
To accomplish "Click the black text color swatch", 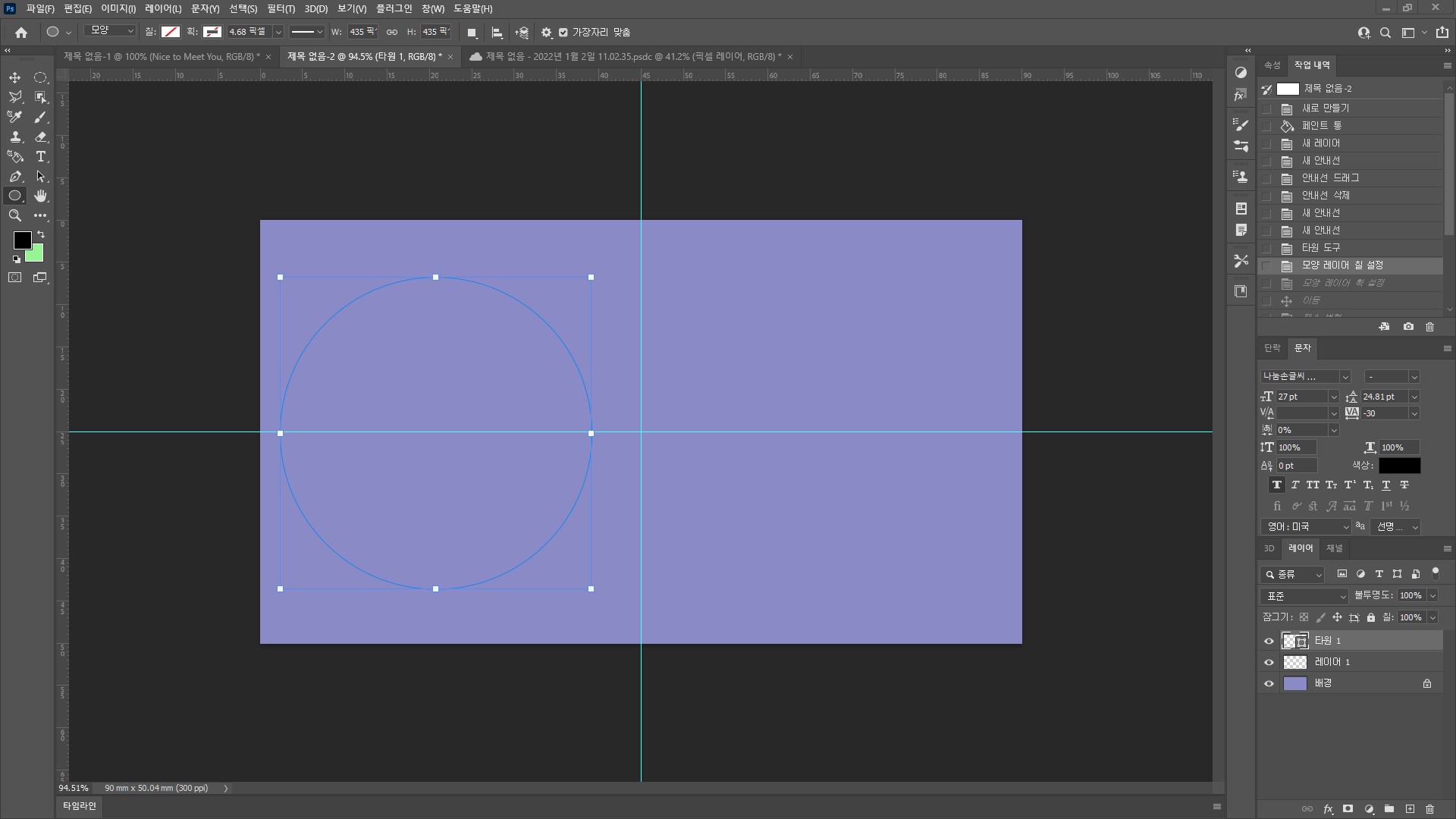I will coord(1399,466).
